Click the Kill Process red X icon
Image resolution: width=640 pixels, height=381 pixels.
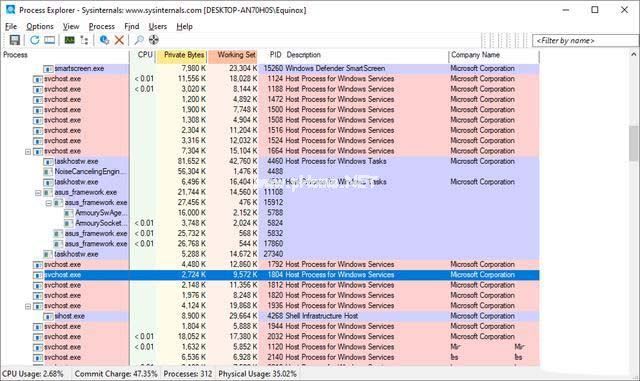119,40
